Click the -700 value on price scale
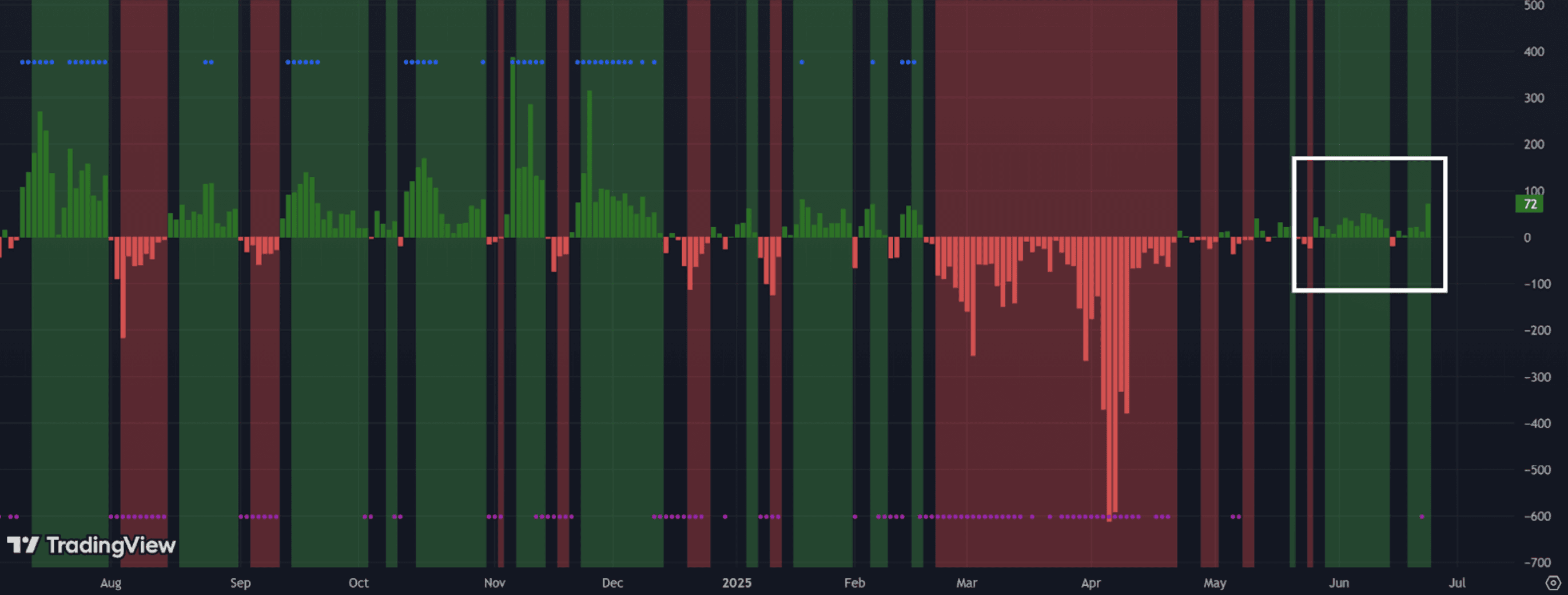1568x595 pixels. (x=1537, y=562)
